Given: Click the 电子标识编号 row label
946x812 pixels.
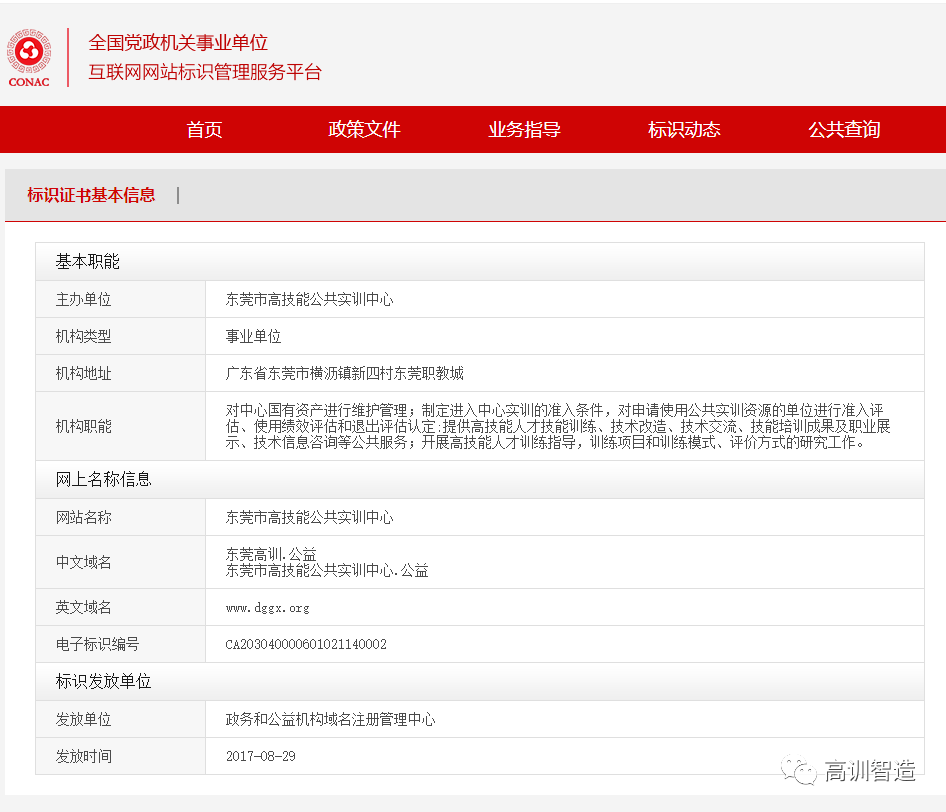Looking at the screenshot, I should click(x=97, y=645).
